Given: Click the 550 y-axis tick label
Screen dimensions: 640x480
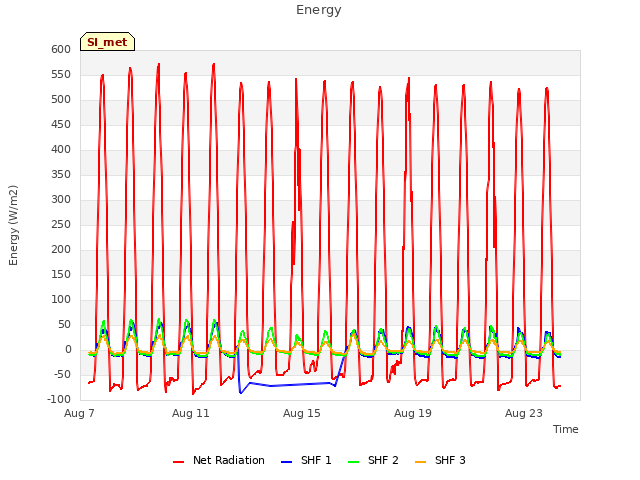Looking at the screenshot, I should coord(61,75).
